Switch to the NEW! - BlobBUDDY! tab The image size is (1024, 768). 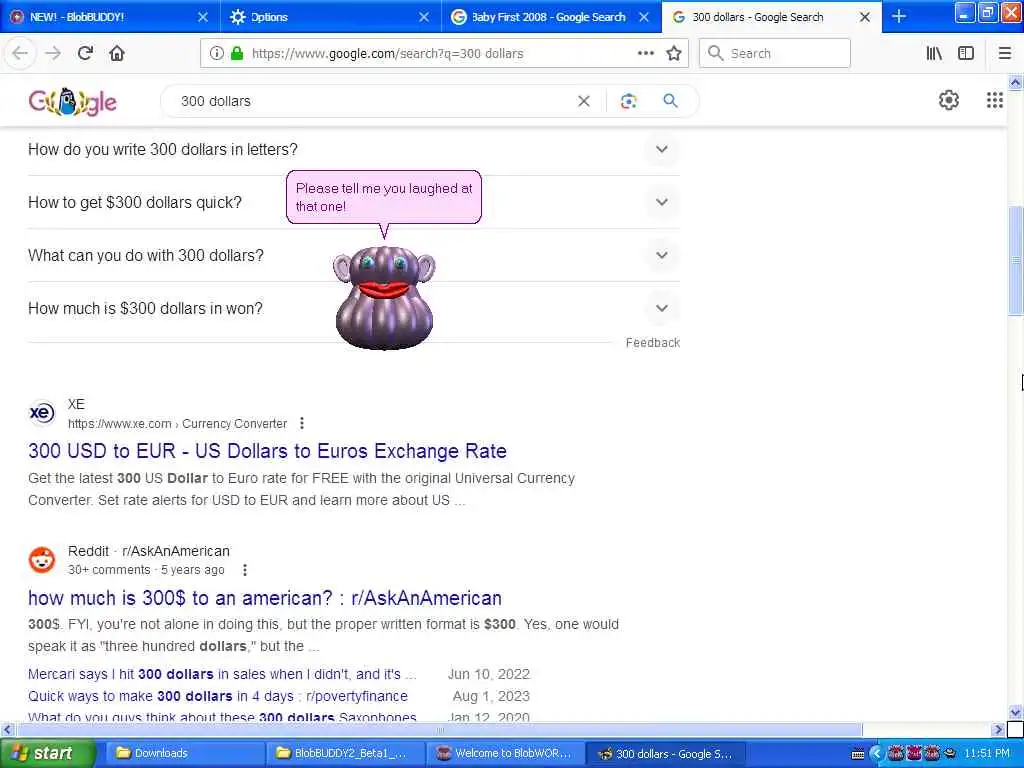click(x=108, y=16)
